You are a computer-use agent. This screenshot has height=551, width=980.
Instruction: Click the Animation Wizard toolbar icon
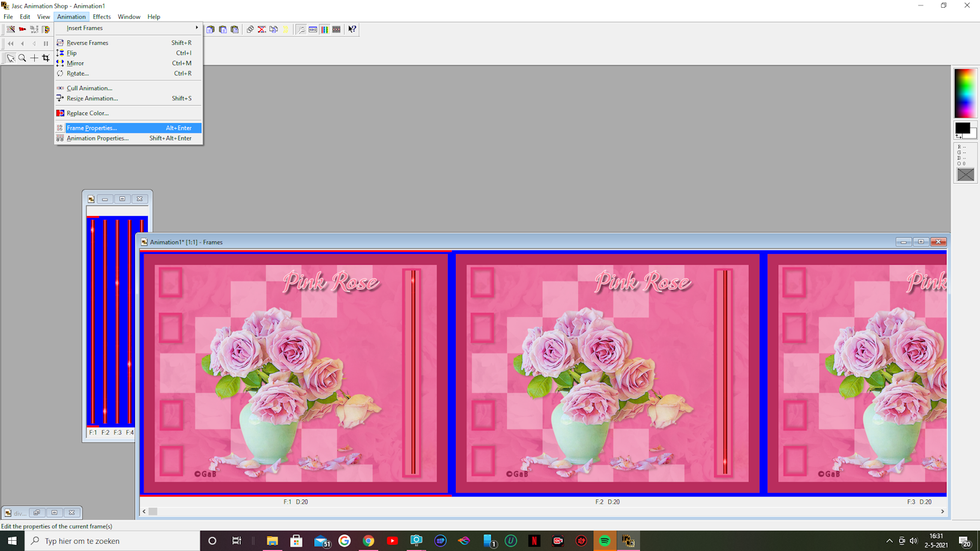[11, 29]
